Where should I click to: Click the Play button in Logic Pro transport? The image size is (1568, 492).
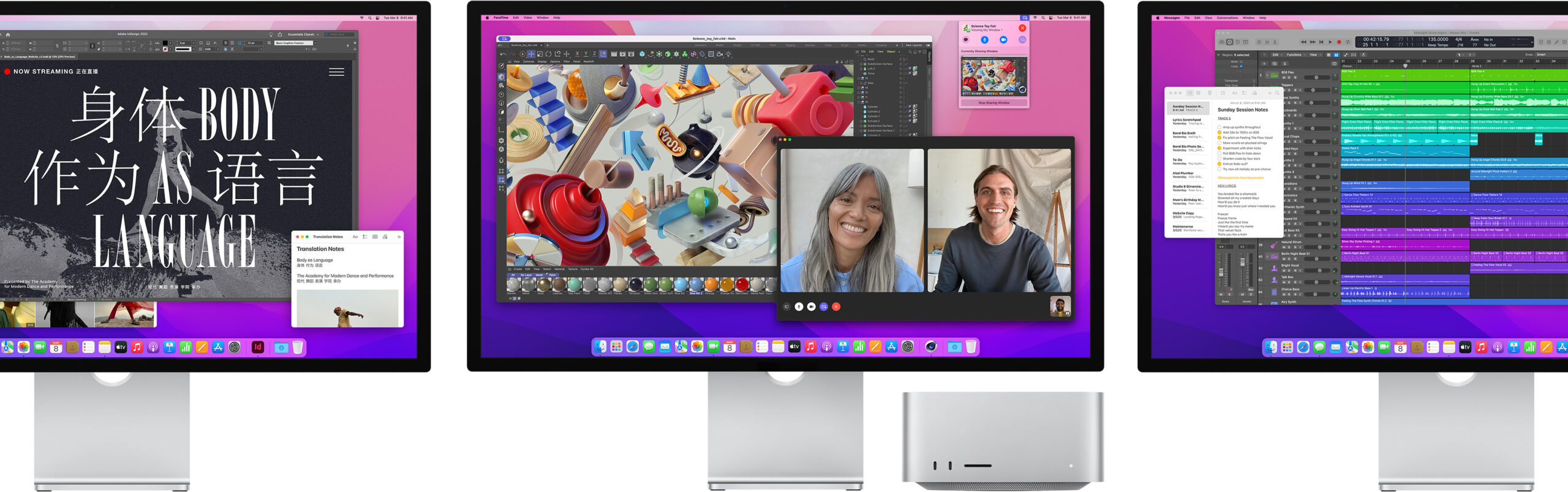1330,42
